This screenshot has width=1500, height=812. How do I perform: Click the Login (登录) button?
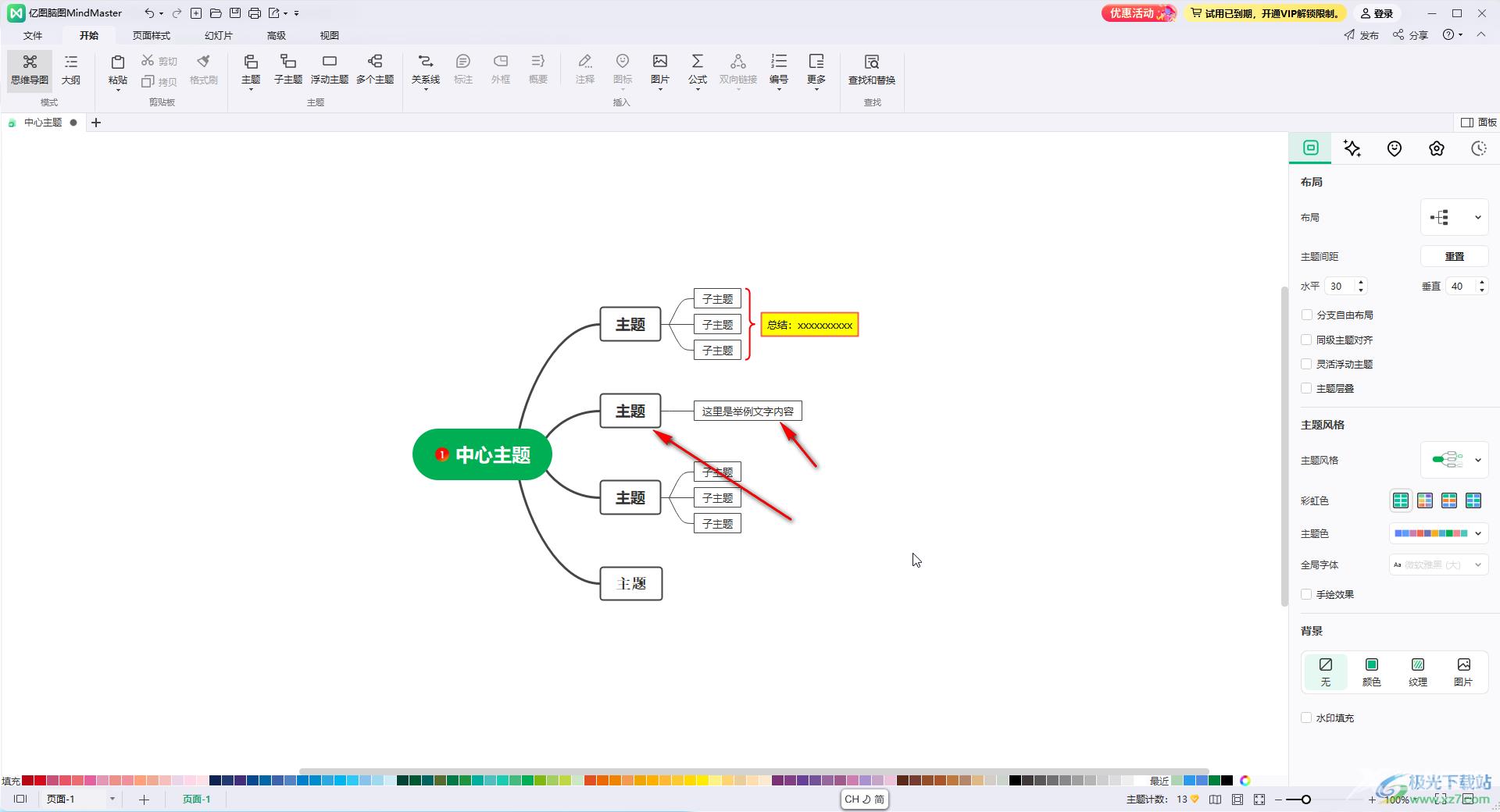click(x=1377, y=13)
